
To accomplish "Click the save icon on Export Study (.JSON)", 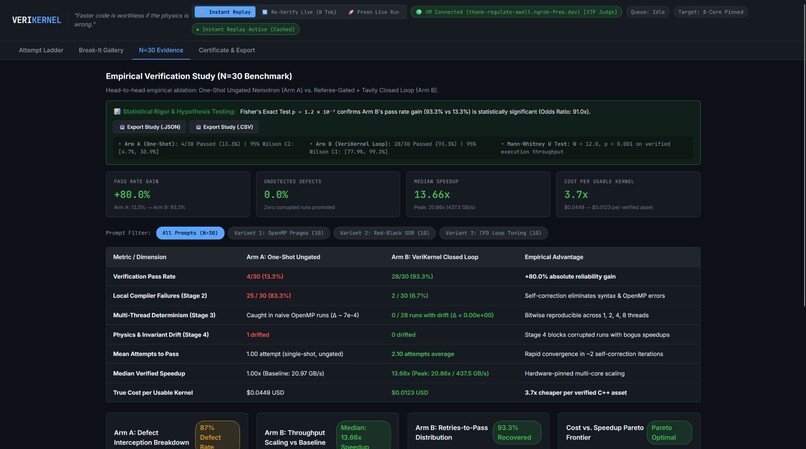I will pyautogui.click(x=122, y=127).
